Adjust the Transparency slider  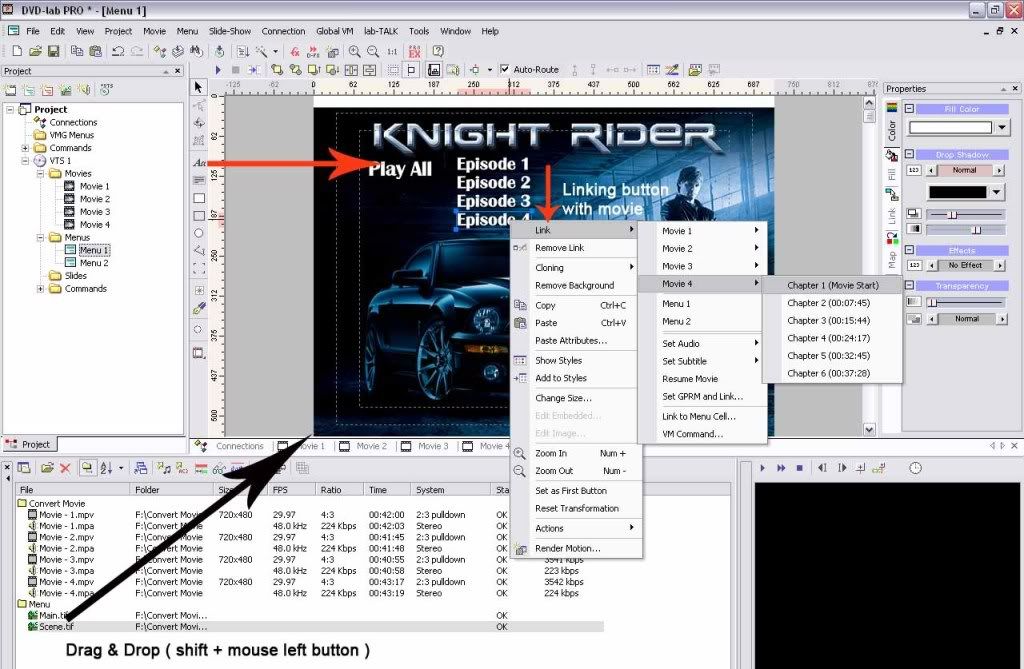(967, 302)
